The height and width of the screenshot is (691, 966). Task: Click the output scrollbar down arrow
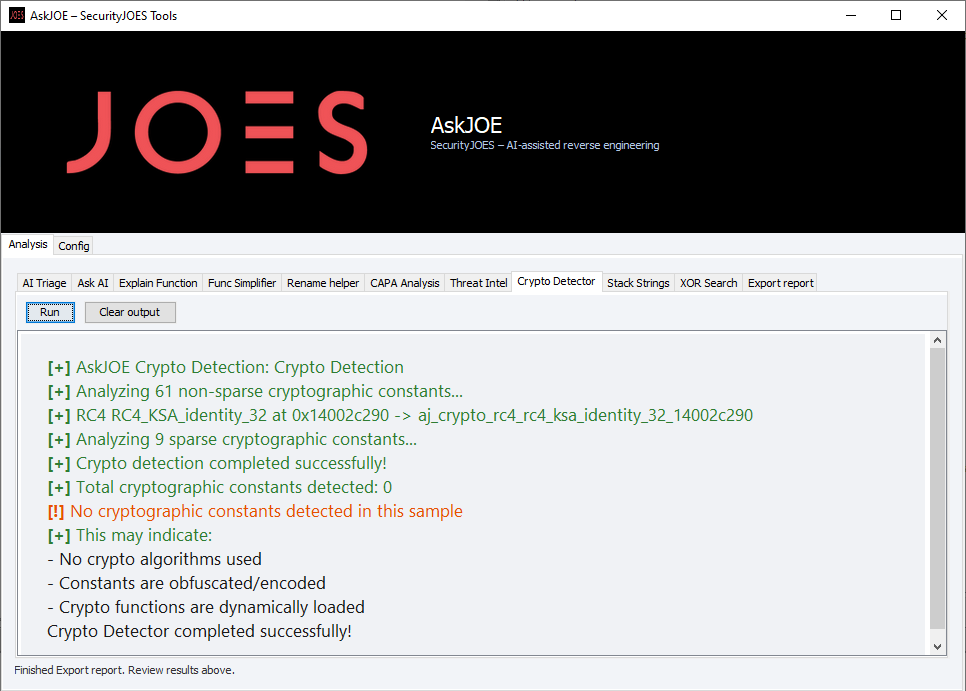pos(937,647)
